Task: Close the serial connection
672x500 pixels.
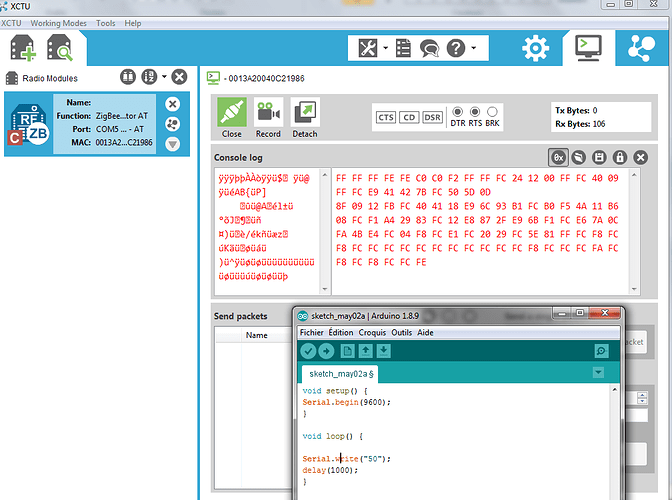Action: (x=232, y=118)
